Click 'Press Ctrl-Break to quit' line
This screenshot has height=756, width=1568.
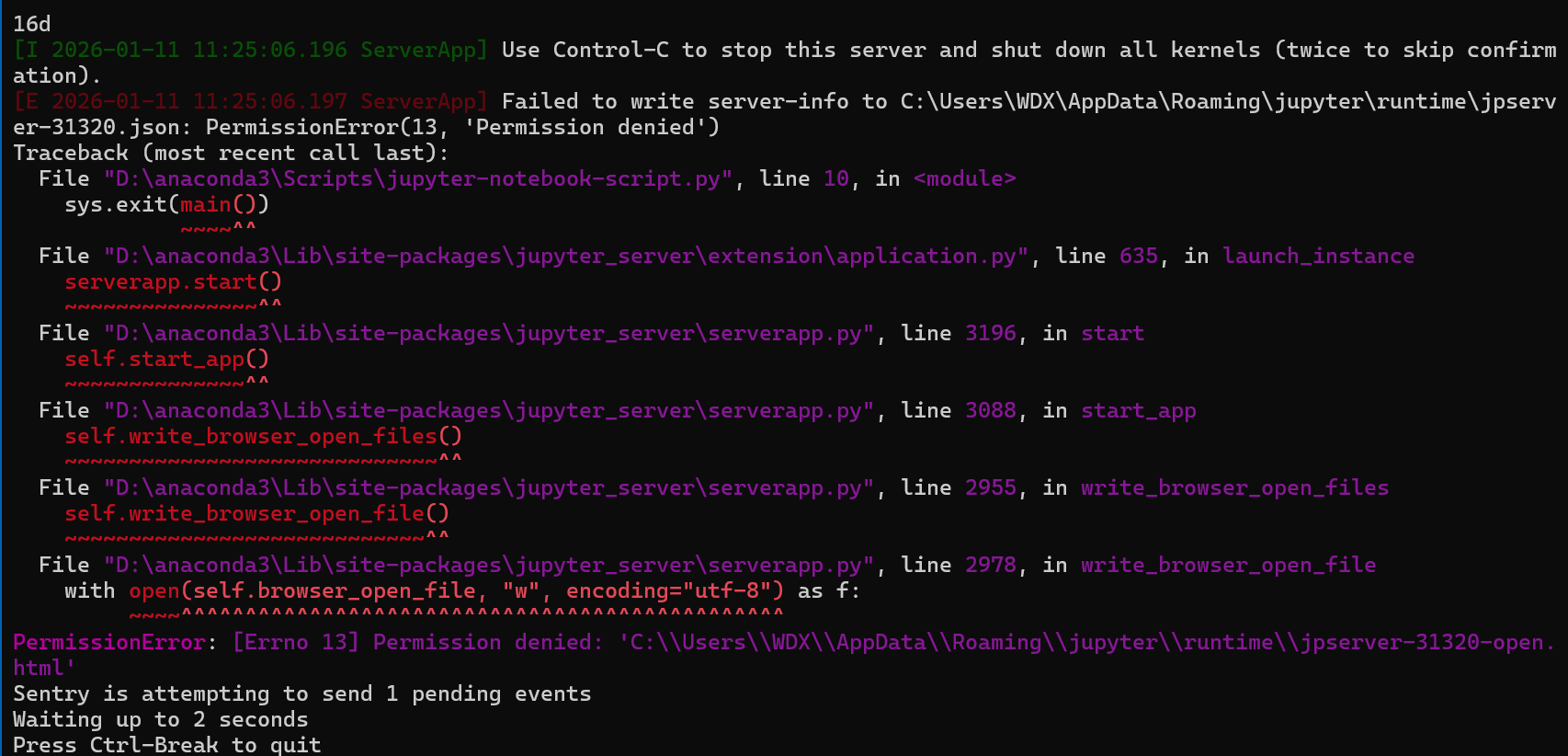pos(167,744)
